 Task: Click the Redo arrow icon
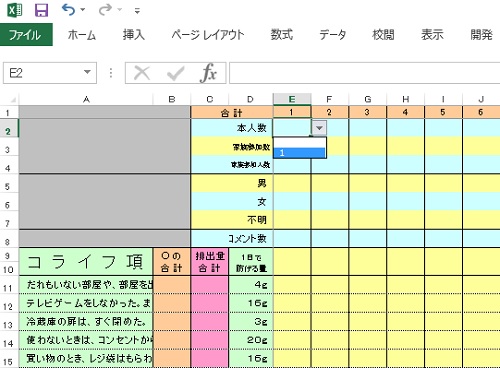tap(105, 10)
